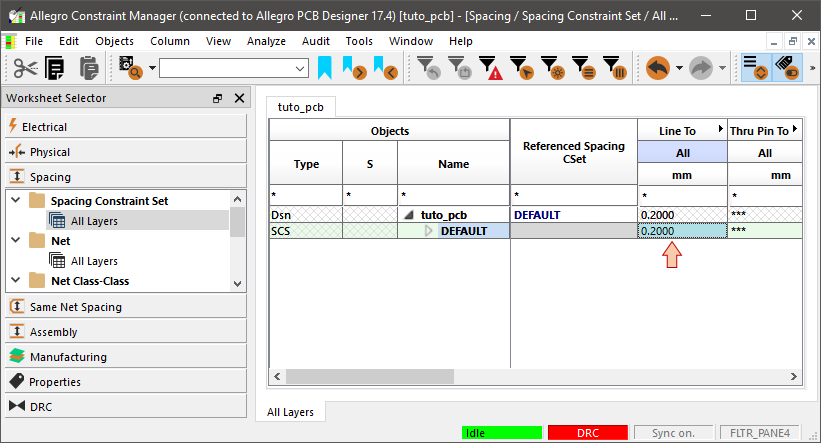The height and width of the screenshot is (443, 821).
Task: Go to next bookmark icon
Action: pos(354,68)
